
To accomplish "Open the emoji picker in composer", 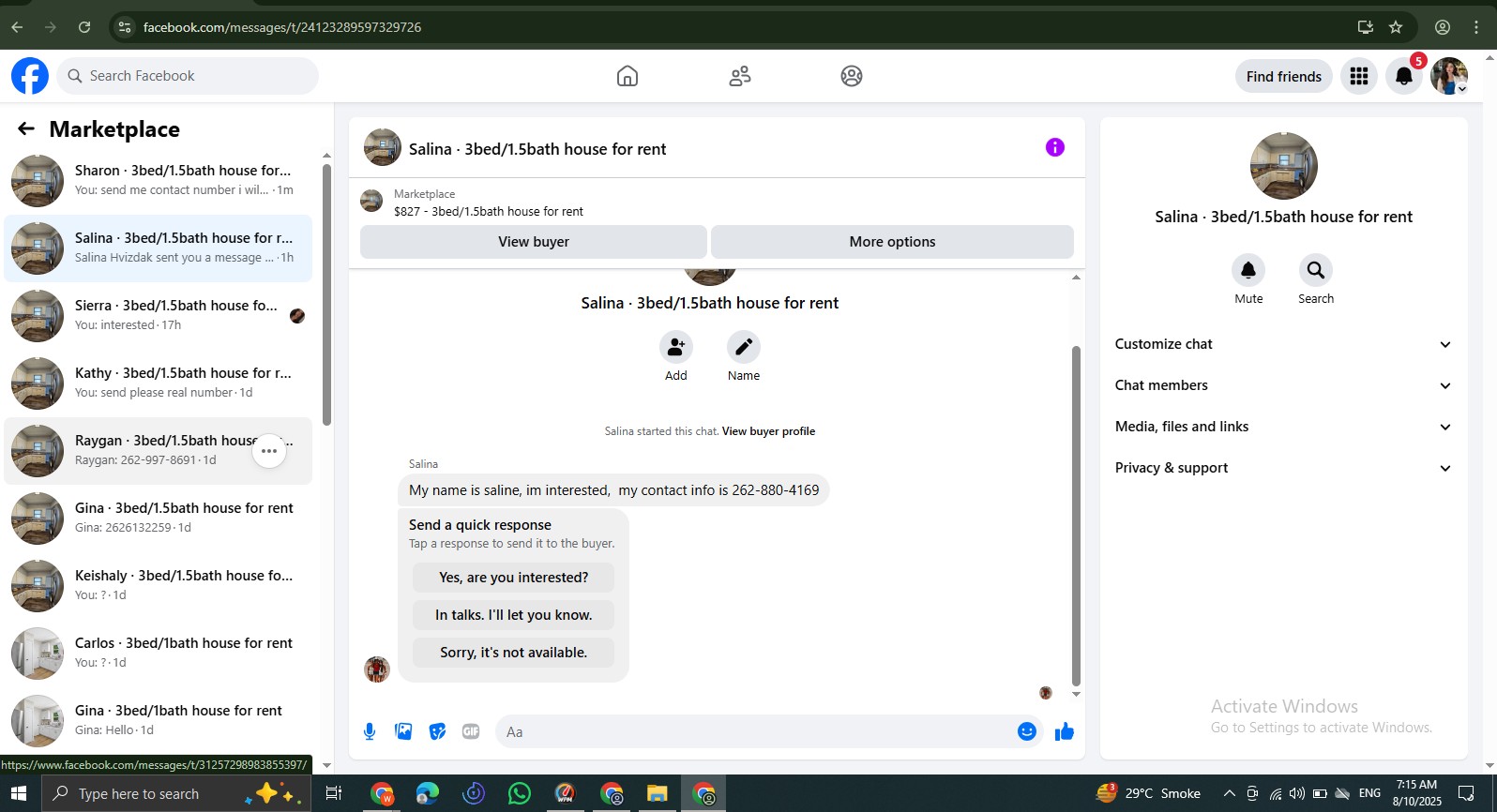I will 1027,731.
